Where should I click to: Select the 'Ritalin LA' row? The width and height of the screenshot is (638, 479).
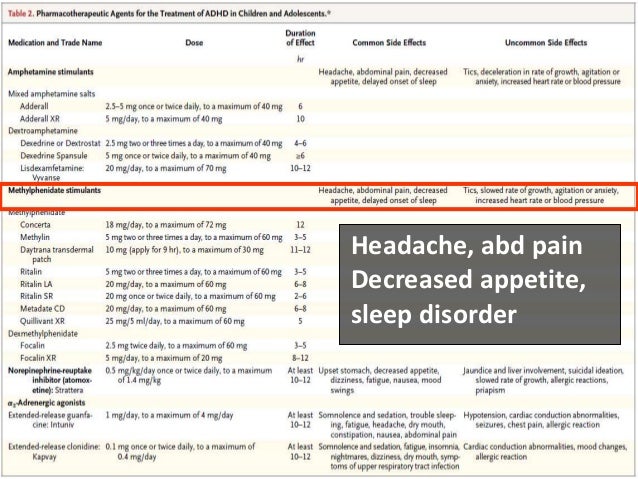coord(36,284)
